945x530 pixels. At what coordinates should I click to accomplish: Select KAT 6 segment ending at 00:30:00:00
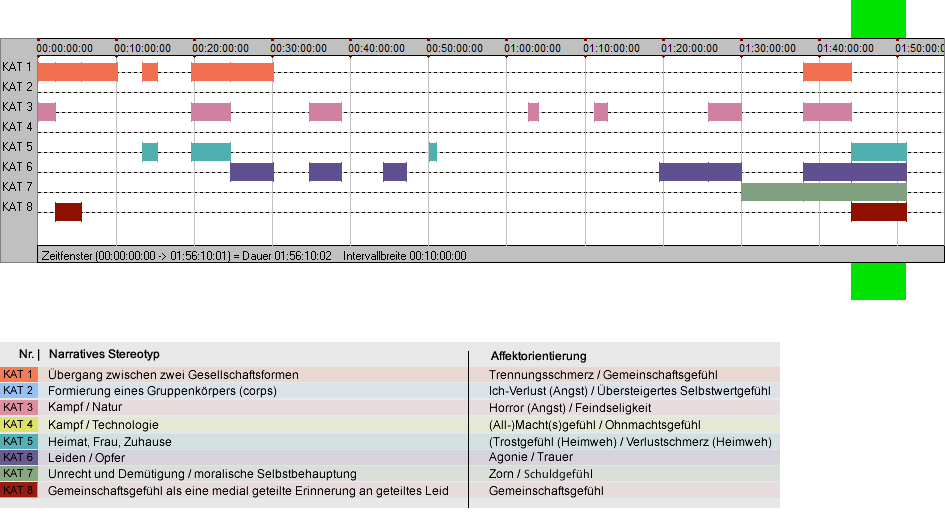[252, 172]
